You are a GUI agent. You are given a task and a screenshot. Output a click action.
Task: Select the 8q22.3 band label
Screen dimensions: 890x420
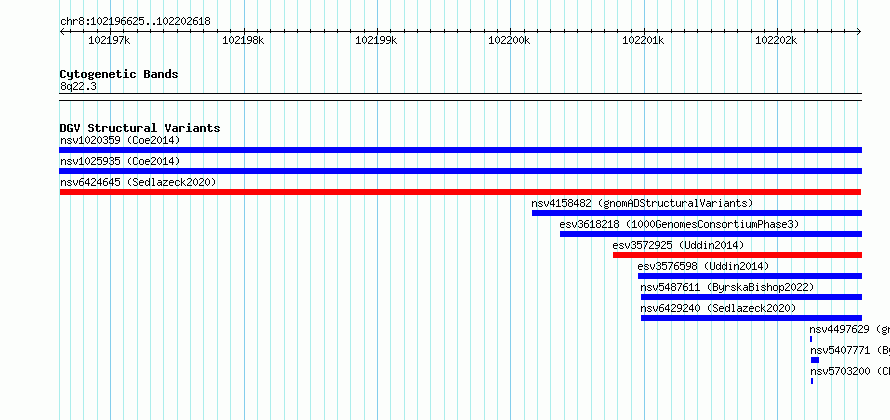click(78, 86)
